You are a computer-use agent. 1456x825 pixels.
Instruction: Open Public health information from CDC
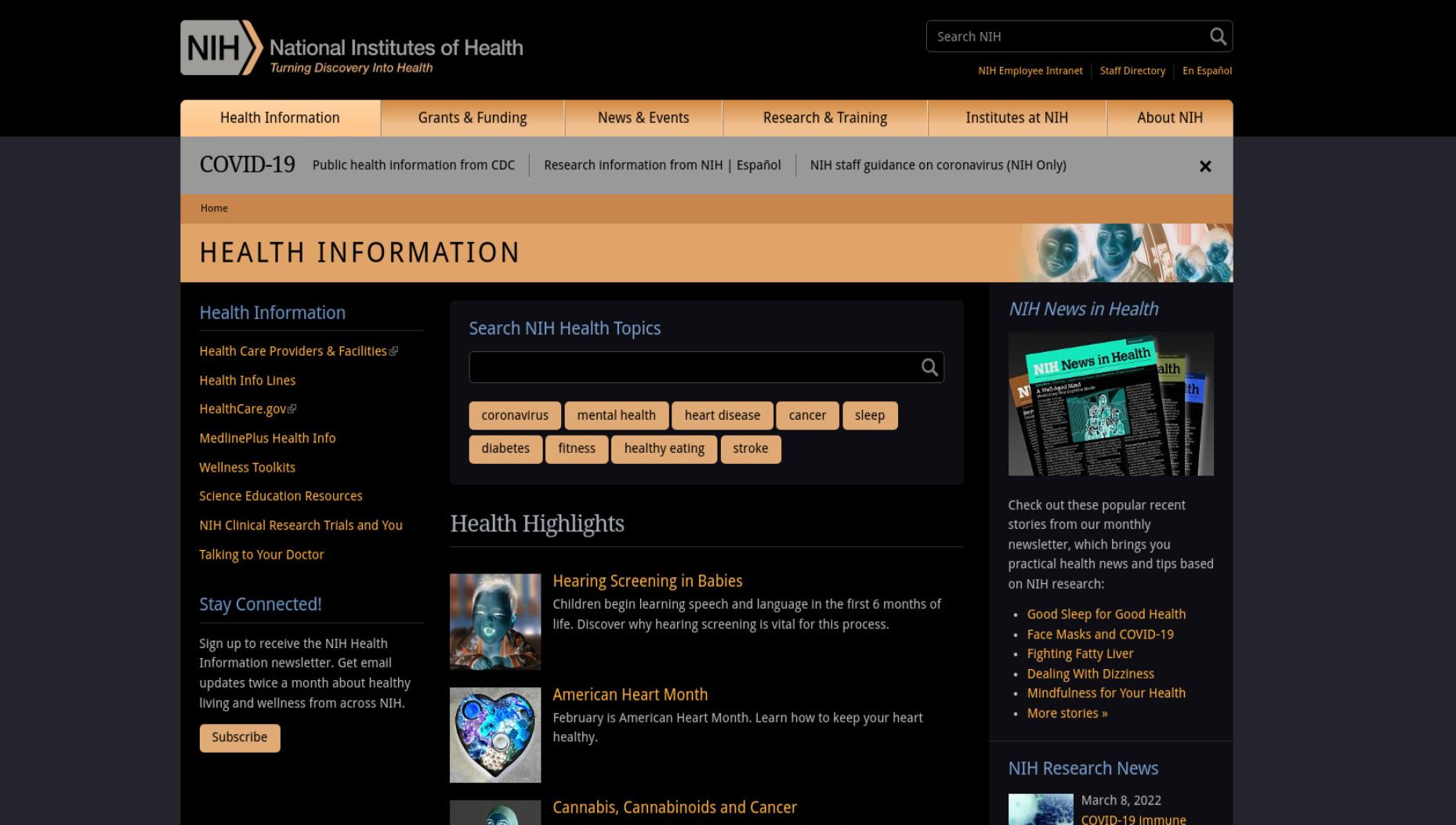coord(414,165)
